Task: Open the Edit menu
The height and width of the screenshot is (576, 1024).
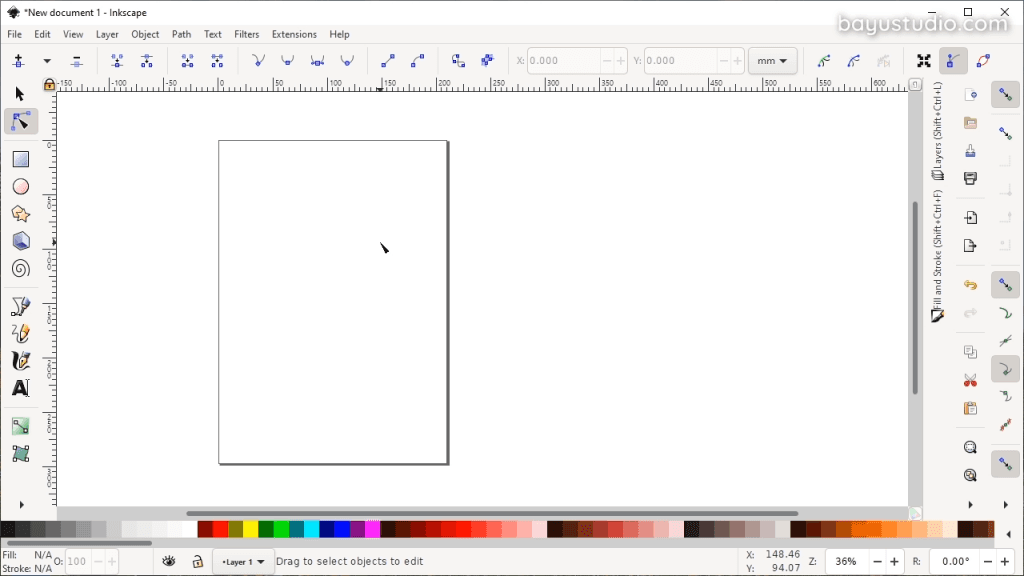Action: pyautogui.click(x=42, y=34)
